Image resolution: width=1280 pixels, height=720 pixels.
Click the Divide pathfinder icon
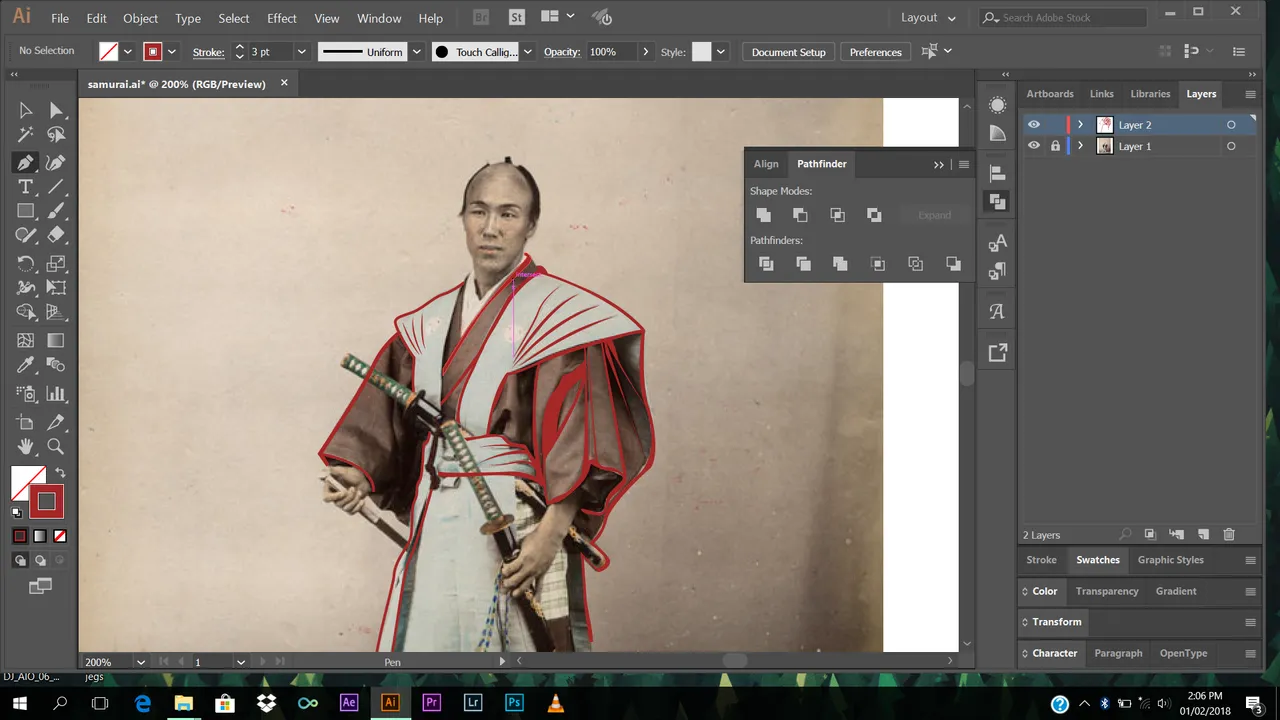[766, 264]
